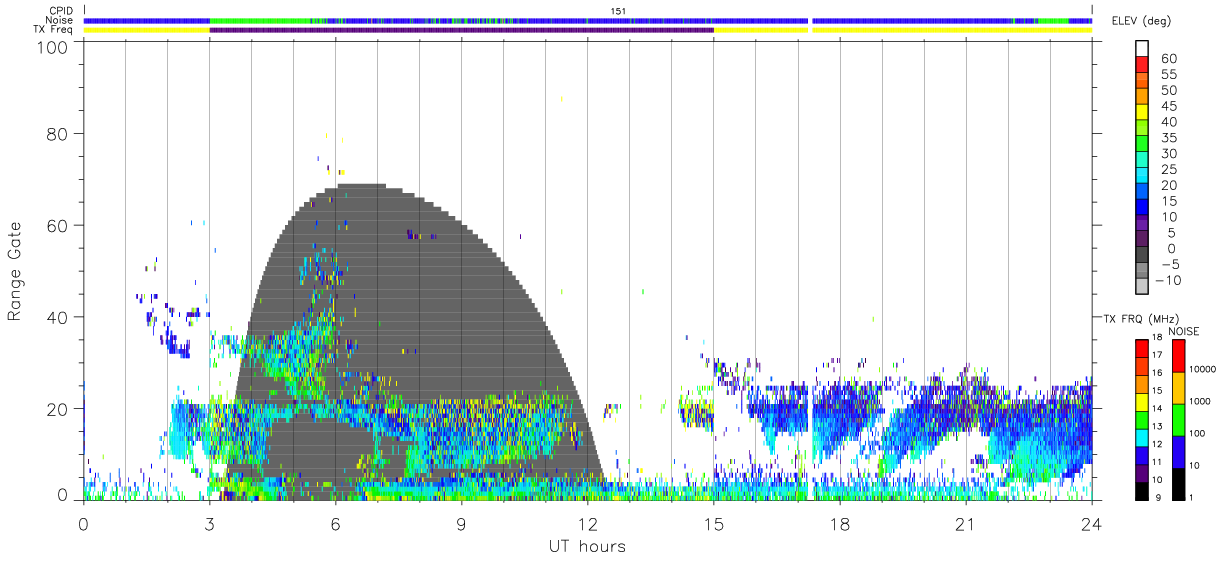
Task: Click the "NOISE" colorbar title
Action: 1185,331
